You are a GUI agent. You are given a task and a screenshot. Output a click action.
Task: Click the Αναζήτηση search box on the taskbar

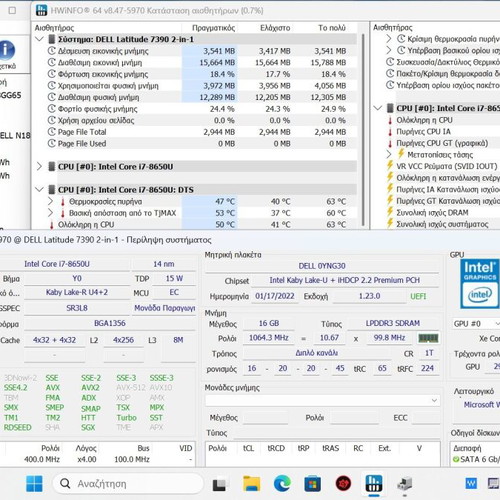coord(128,484)
